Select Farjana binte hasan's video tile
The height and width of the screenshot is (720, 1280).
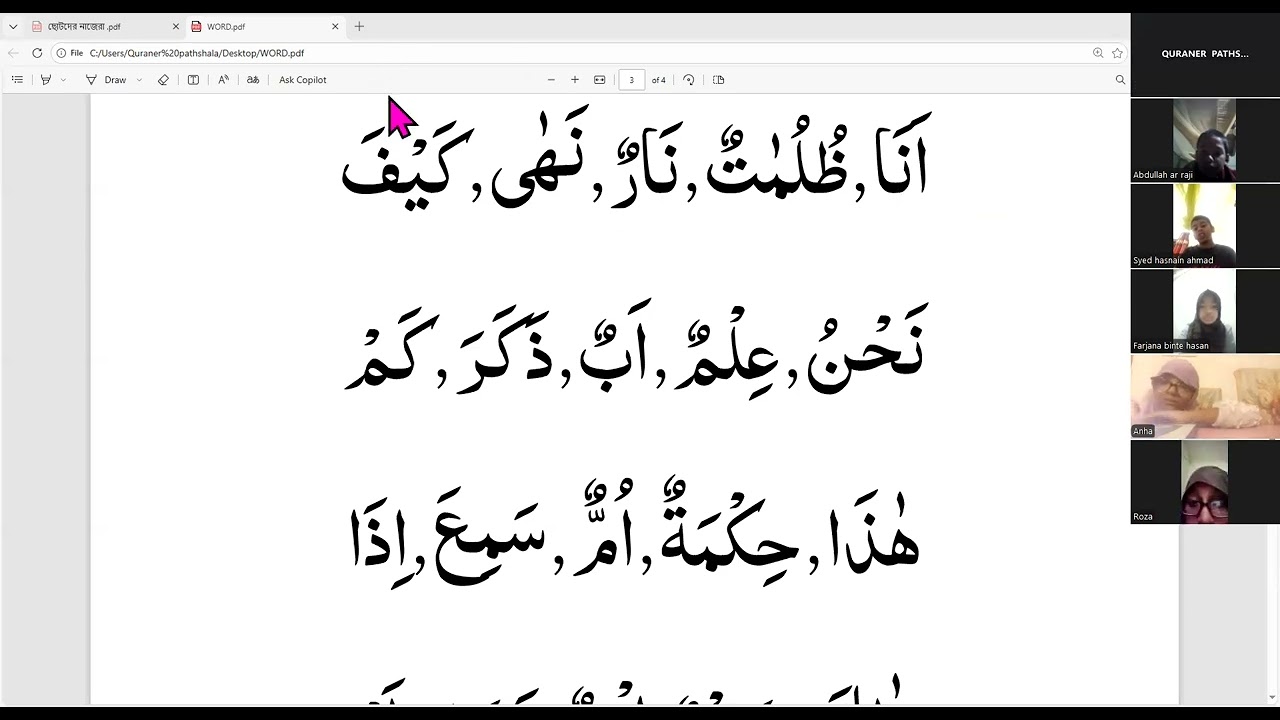(1205, 311)
